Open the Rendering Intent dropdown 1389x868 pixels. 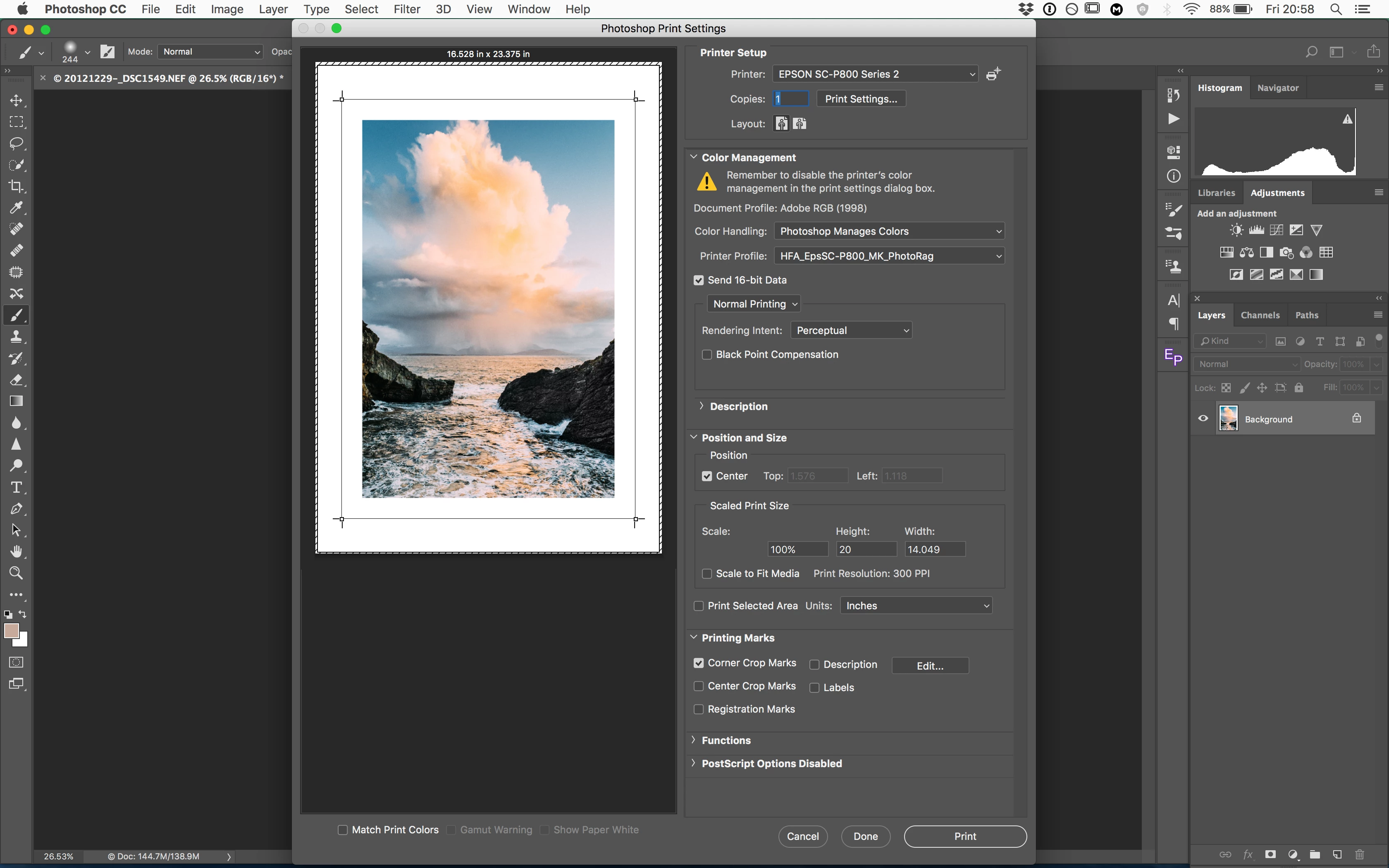tap(851, 330)
